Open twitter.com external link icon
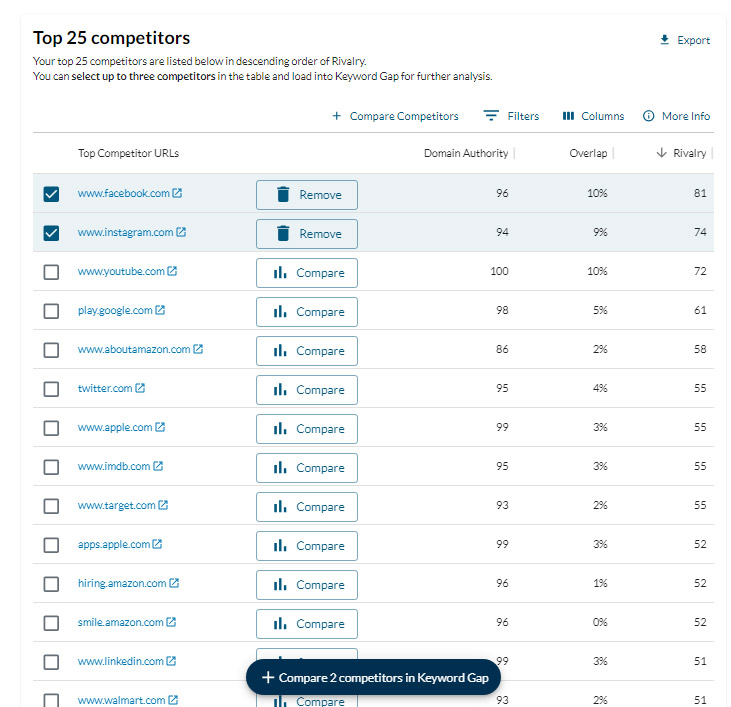The image size is (731, 707). point(140,389)
